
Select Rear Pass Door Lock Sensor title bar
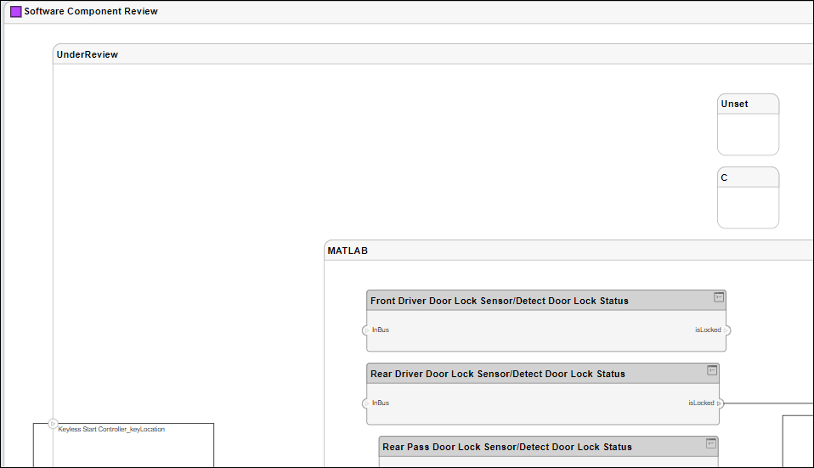point(549,447)
